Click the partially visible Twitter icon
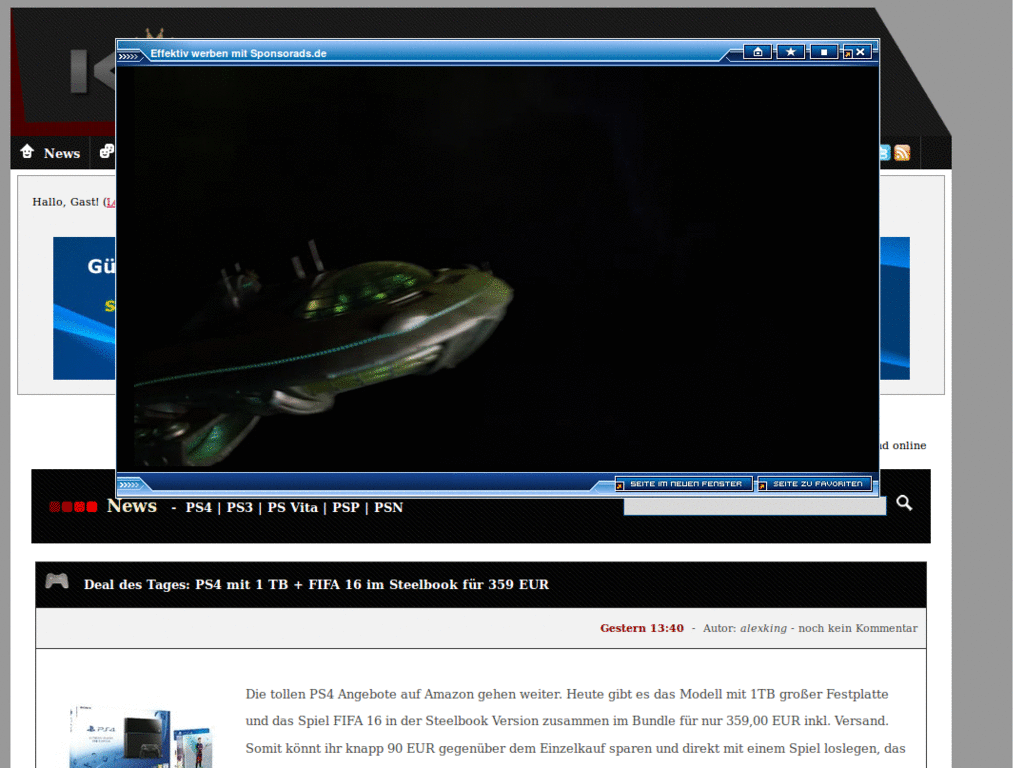Image resolution: width=1024 pixels, height=768 pixels. pyautogui.click(x=884, y=153)
